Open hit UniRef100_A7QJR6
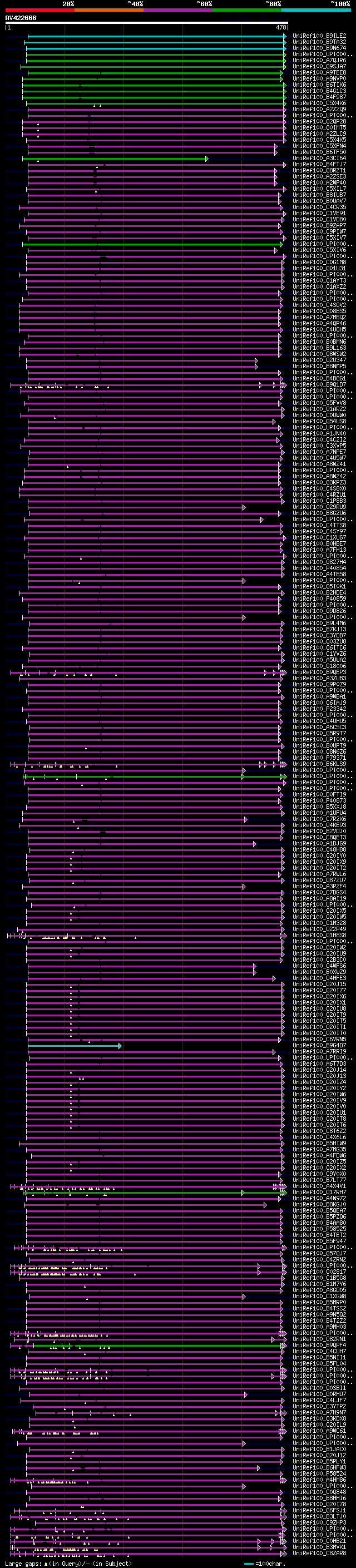 tap(319, 61)
